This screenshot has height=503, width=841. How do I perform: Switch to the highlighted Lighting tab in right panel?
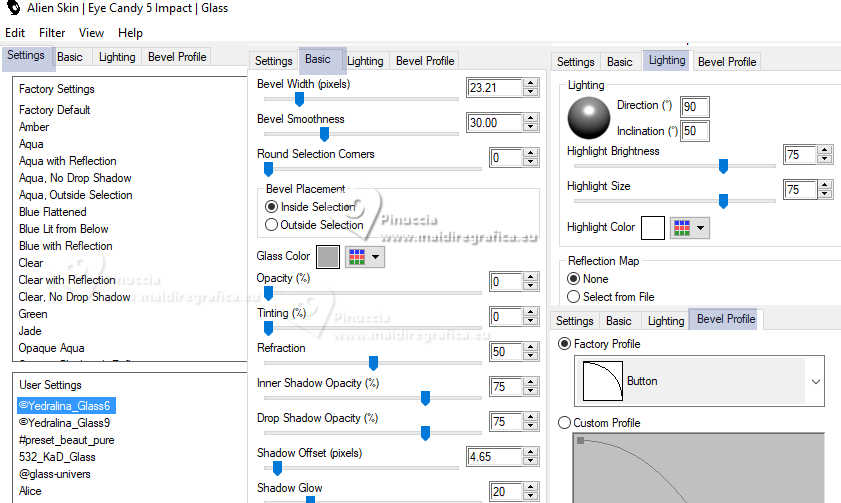667,60
